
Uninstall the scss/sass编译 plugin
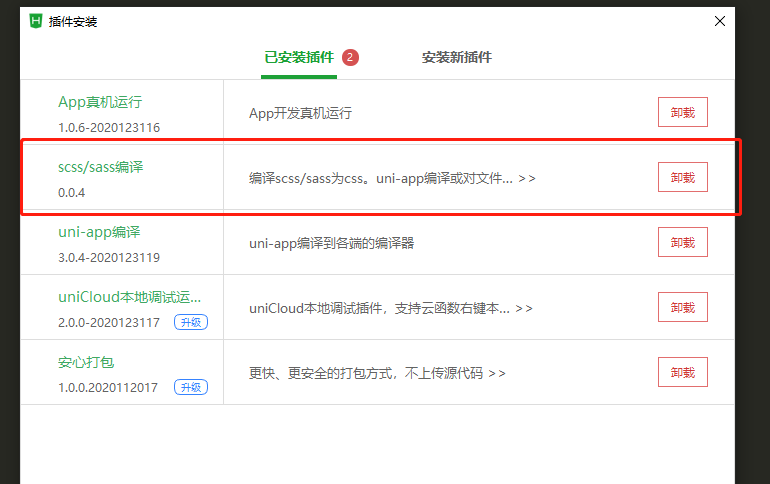(x=683, y=177)
